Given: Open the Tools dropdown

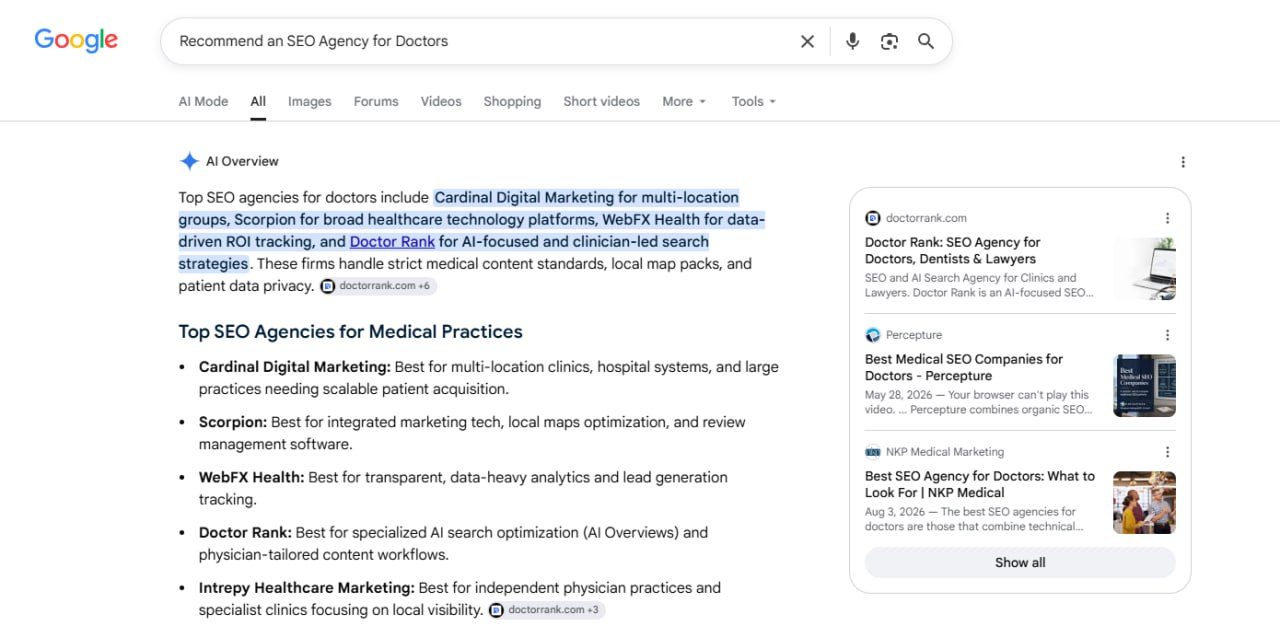Looking at the screenshot, I should (x=753, y=101).
